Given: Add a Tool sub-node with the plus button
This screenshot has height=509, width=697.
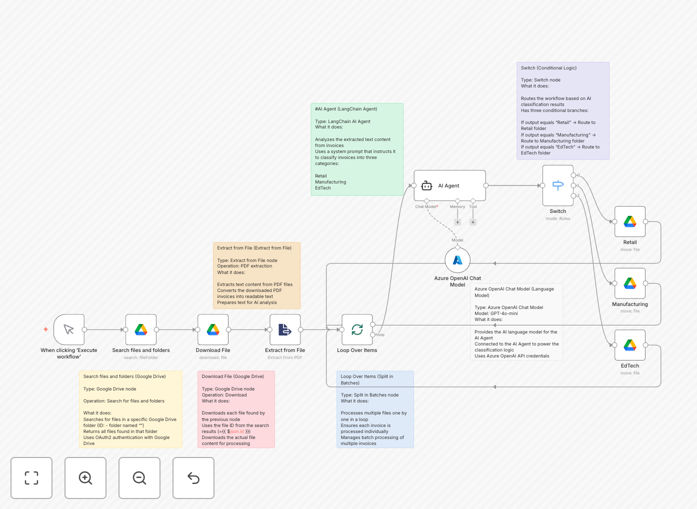Looking at the screenshot, I should pyautogui.click(x=473, y=222).
